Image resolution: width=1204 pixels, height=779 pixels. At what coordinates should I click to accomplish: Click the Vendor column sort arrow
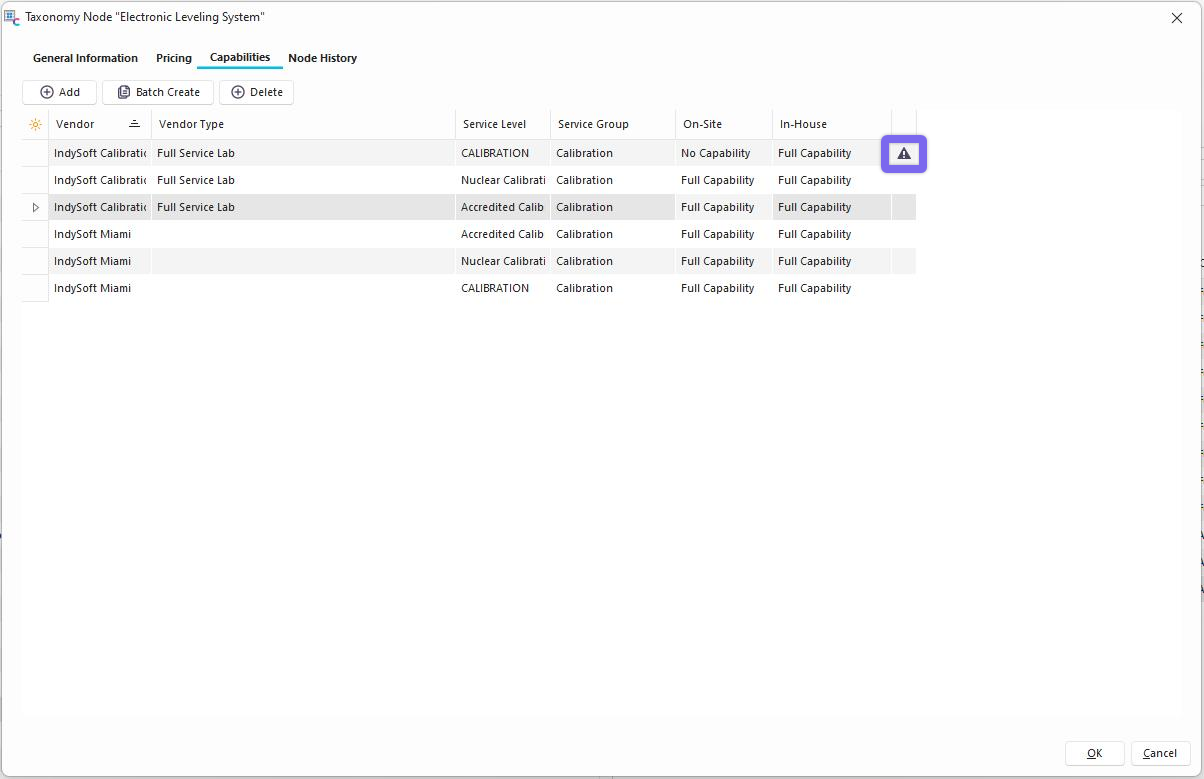[x=134, y=124]
